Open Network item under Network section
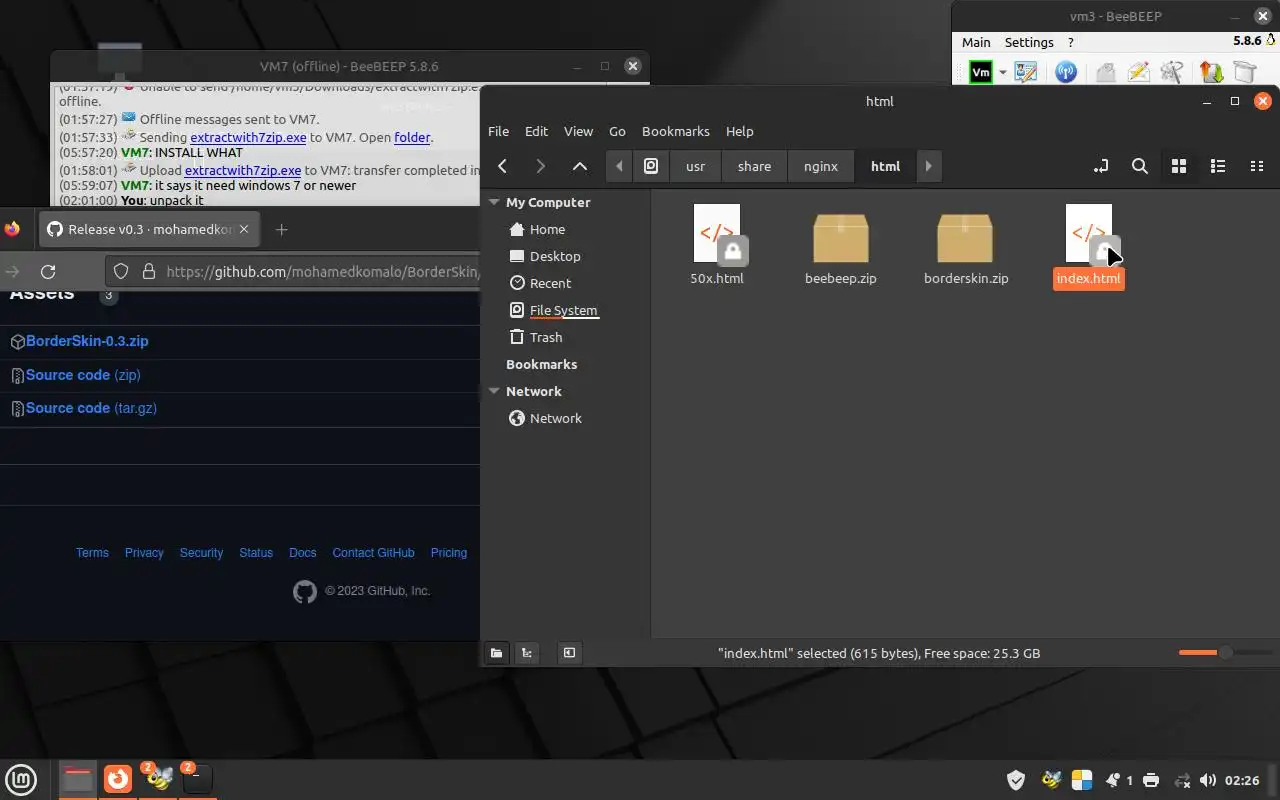This screenshot has width=1280, height=800. 556,418
